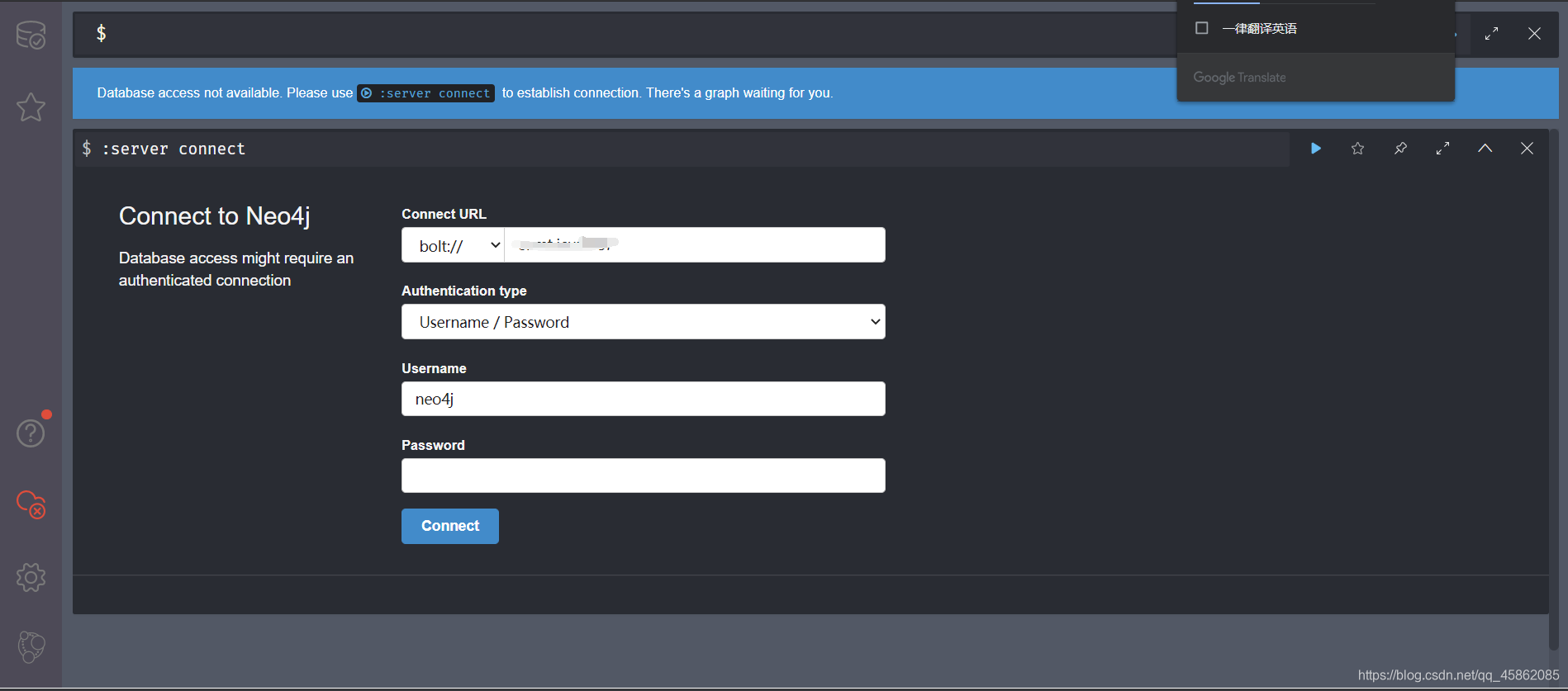
Task: Click the Connect to Neo4j heading
Action: 215,216
